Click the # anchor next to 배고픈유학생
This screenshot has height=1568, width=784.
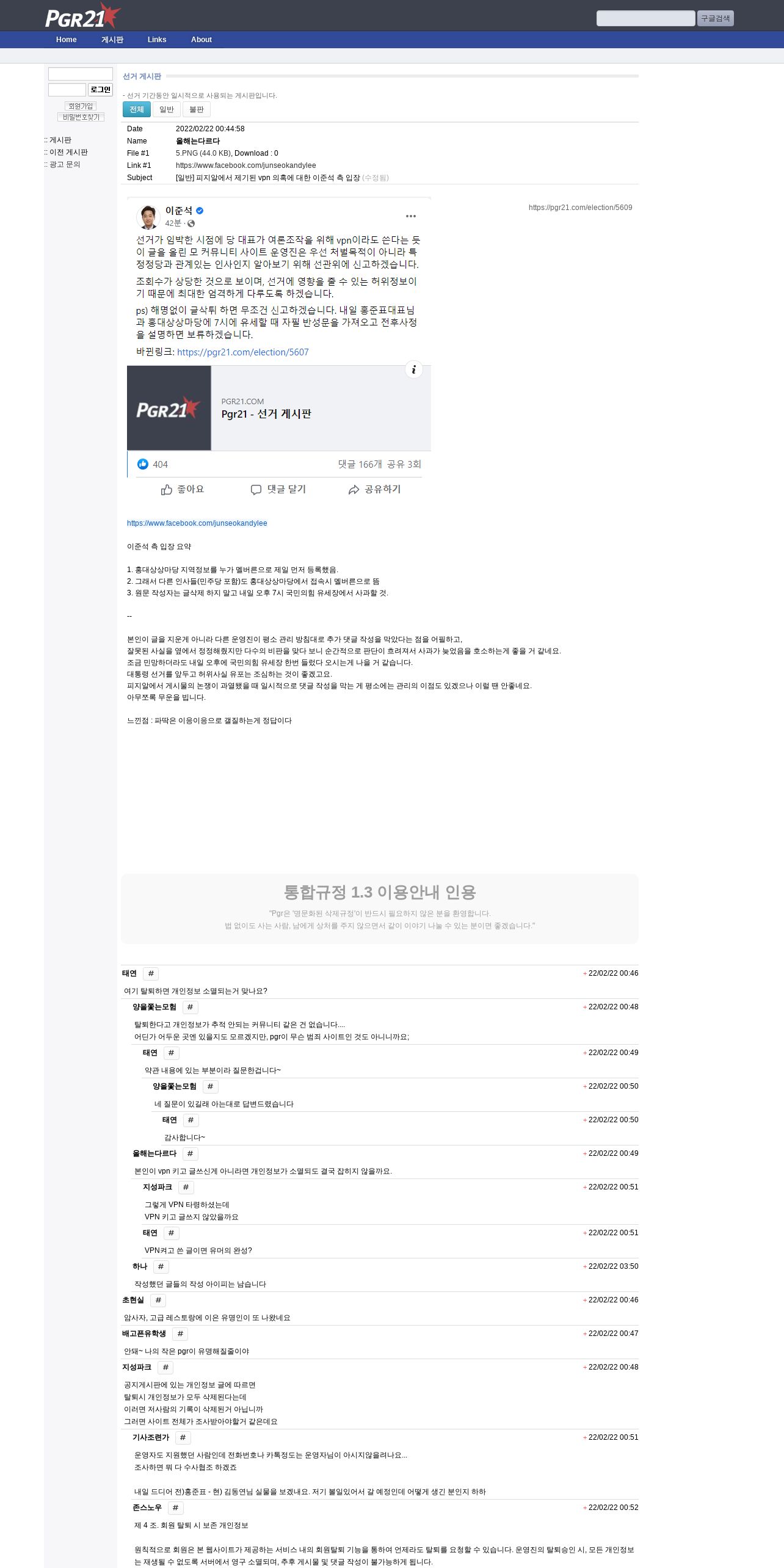[x=180, y=1334]
